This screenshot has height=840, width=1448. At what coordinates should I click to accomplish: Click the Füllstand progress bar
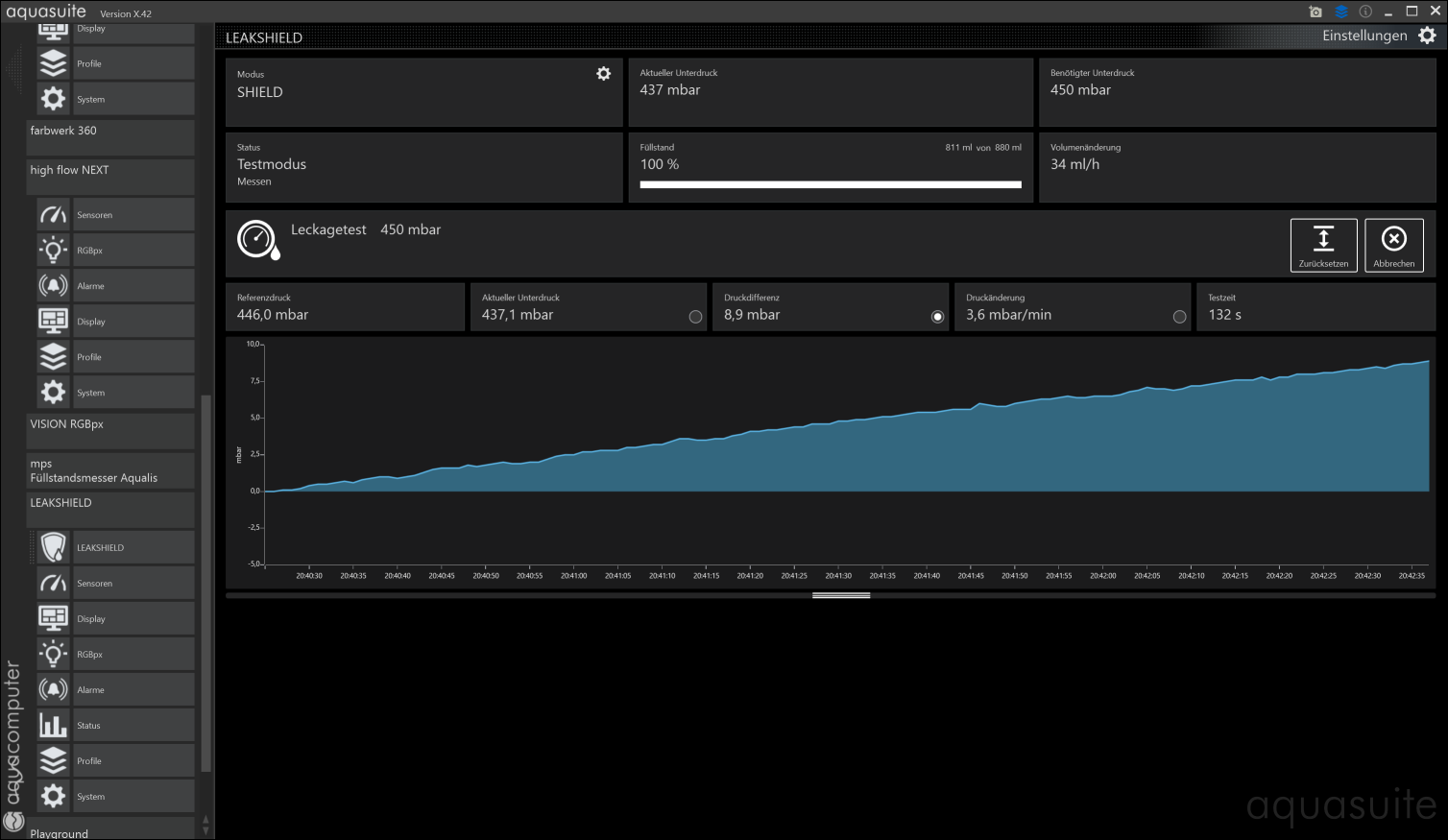click(831, 184)
